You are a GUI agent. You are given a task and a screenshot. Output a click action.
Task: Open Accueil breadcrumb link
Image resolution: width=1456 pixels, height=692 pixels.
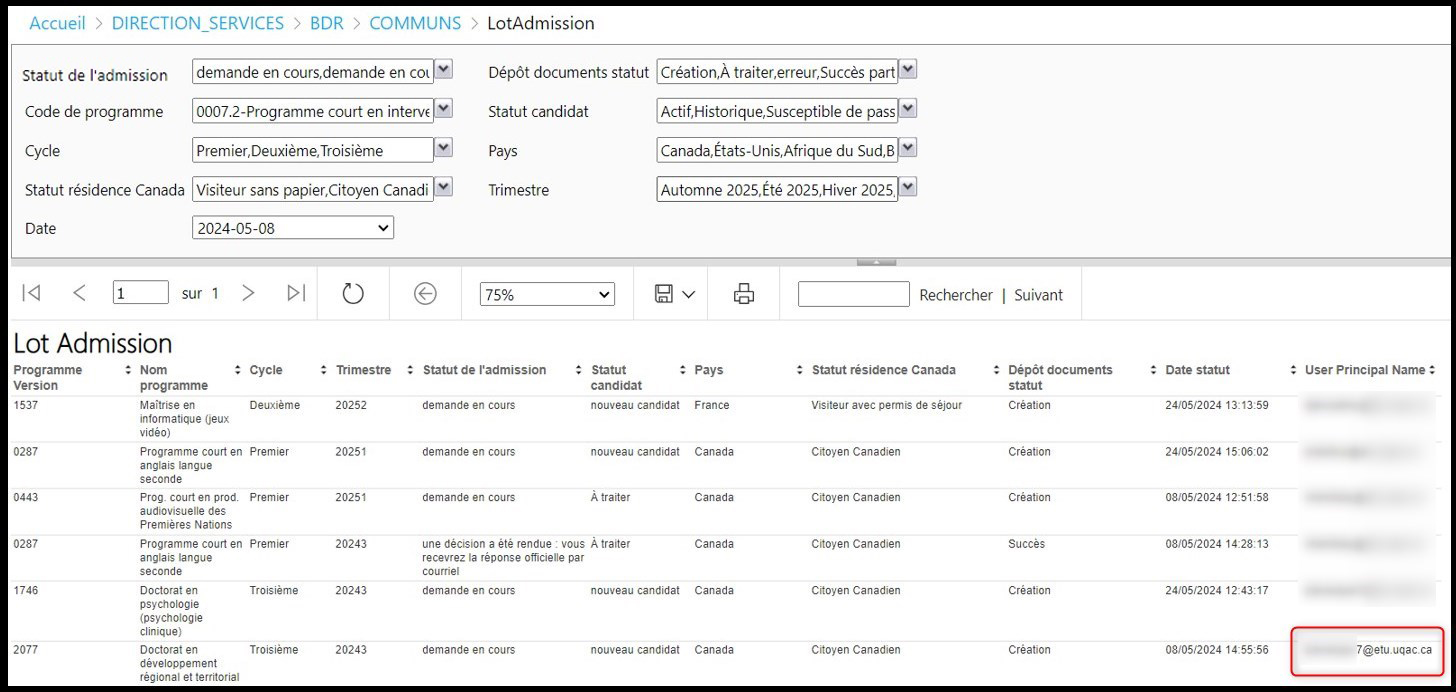[x=57, y=23]
